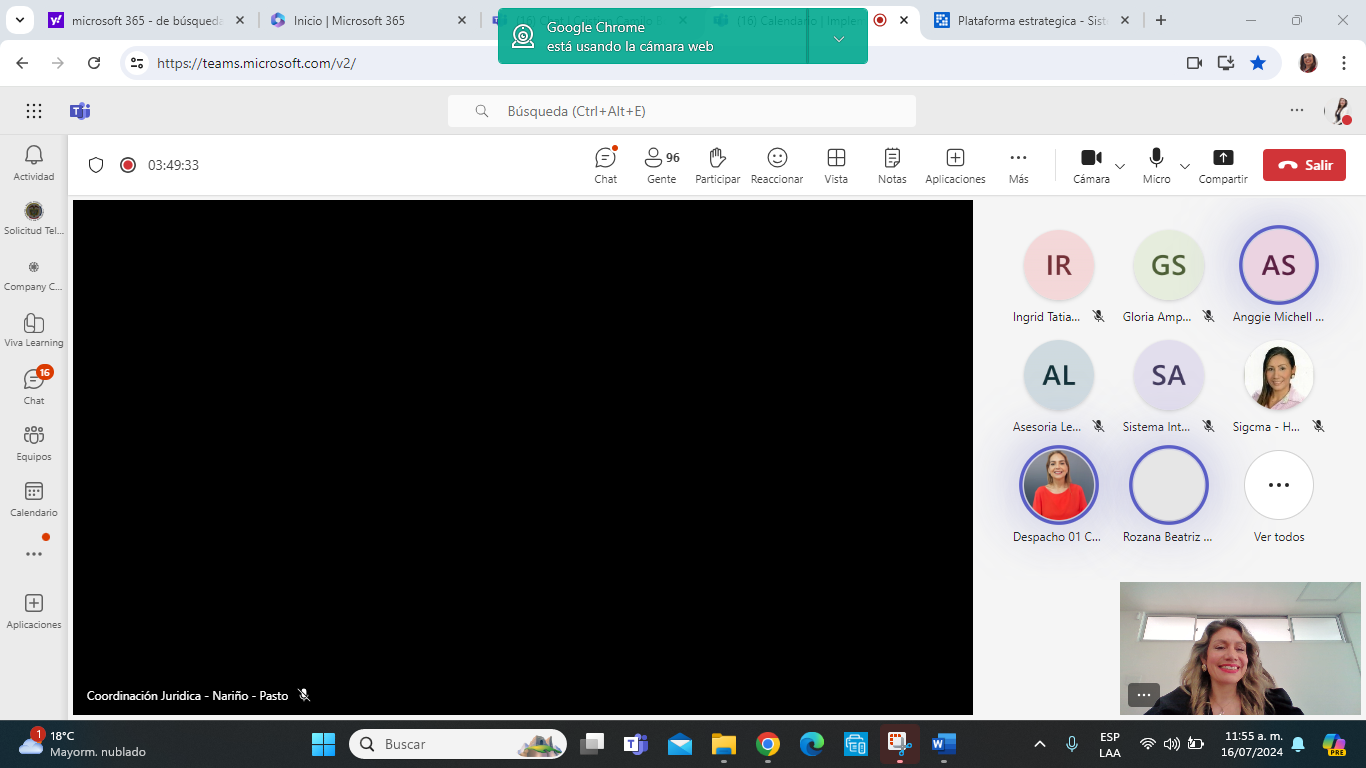
Task: Open your Teams profile picture menu
Action: (x=1339, y=111)
